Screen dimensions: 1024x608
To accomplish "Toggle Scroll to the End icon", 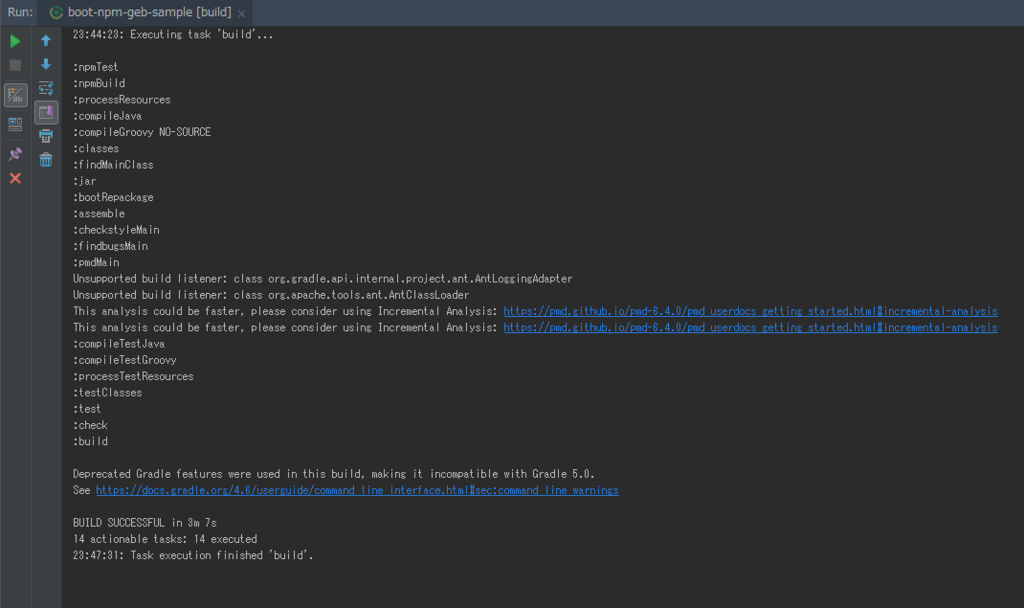I will [x=46, y=112].
